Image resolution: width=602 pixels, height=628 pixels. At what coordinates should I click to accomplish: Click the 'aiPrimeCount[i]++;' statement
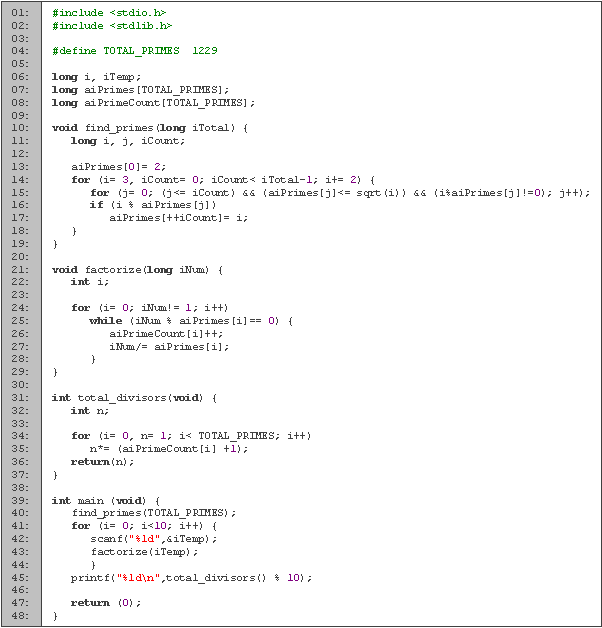pos(166,334)
